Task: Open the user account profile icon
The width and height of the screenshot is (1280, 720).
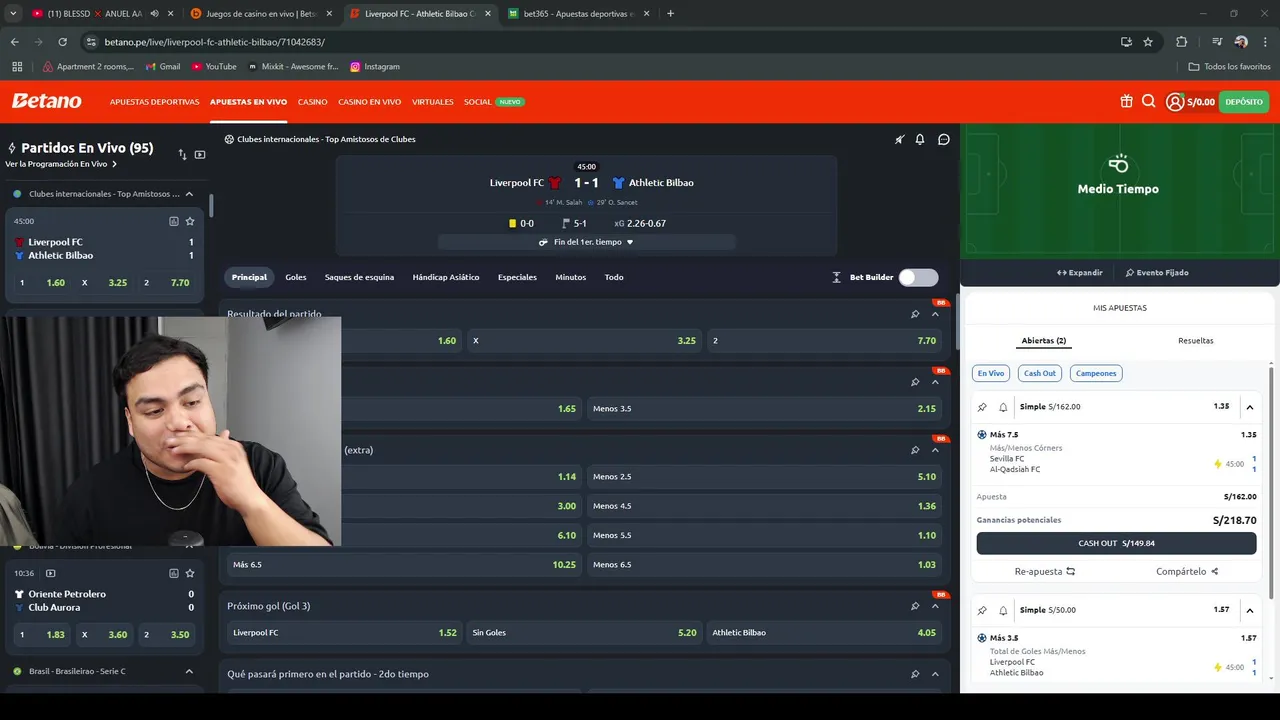Action: (x=1175, y=101)
